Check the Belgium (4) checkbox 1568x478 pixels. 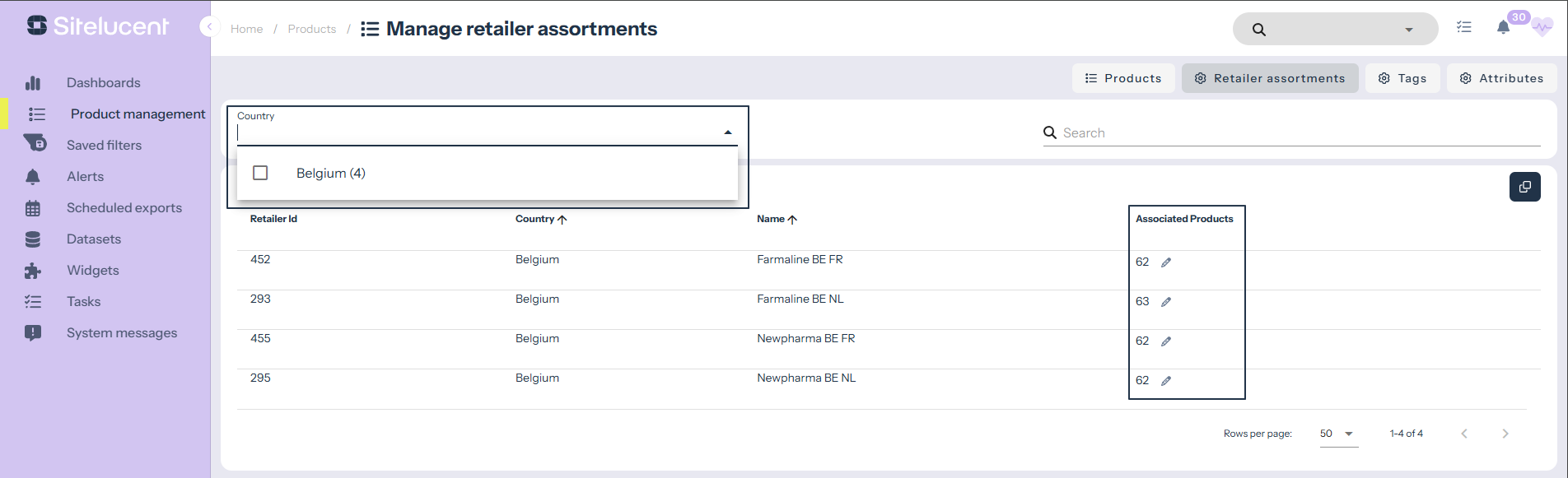pos(260,173)
